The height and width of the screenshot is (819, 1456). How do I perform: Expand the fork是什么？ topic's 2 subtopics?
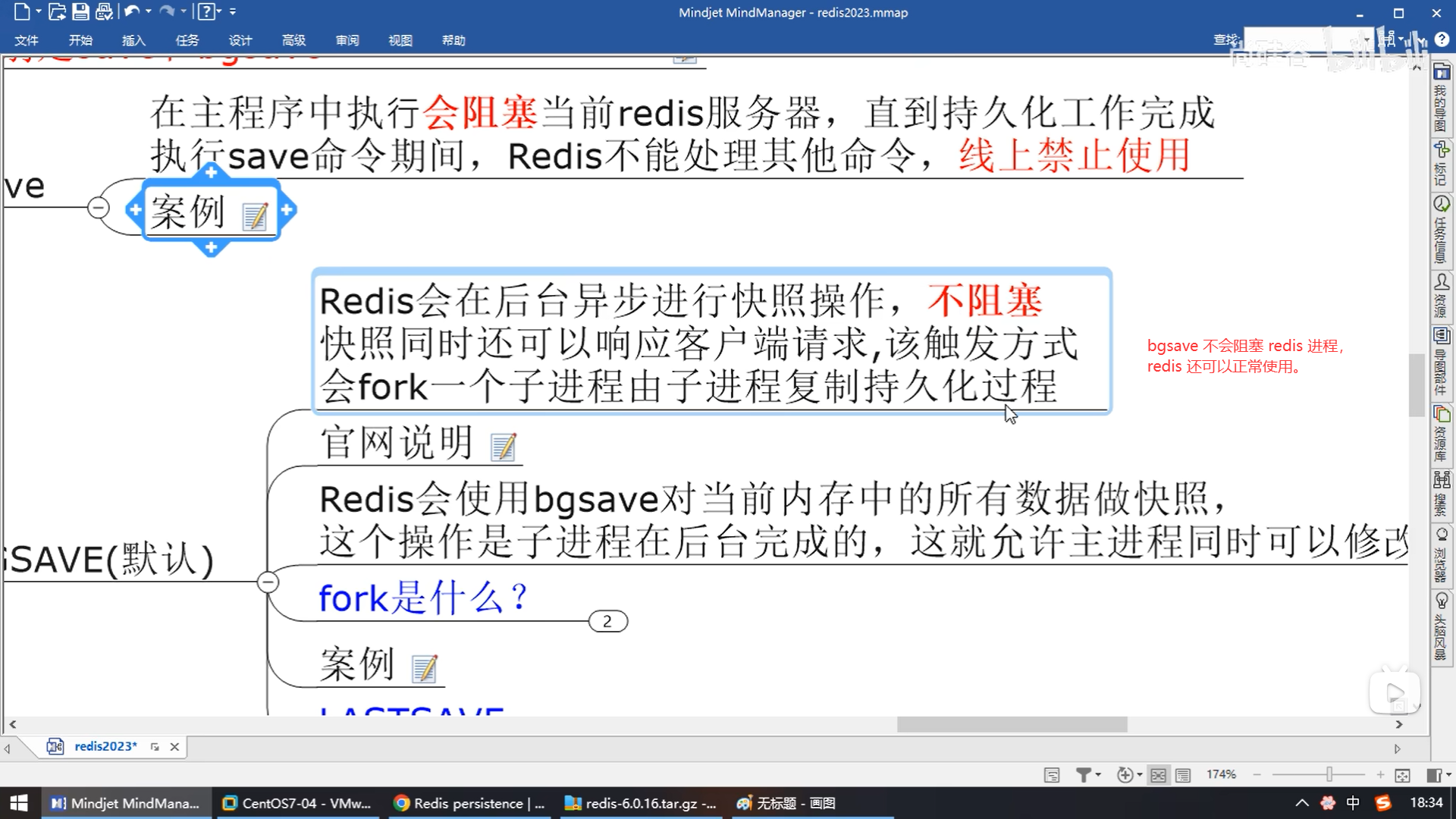[x=607, y=622]
